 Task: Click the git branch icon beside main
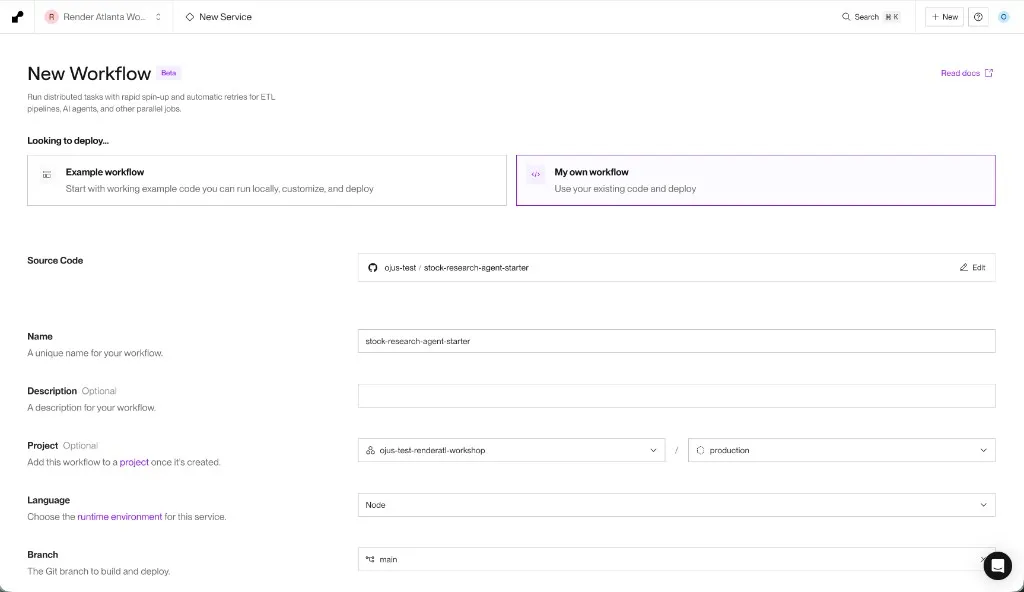tap(370, 559)
